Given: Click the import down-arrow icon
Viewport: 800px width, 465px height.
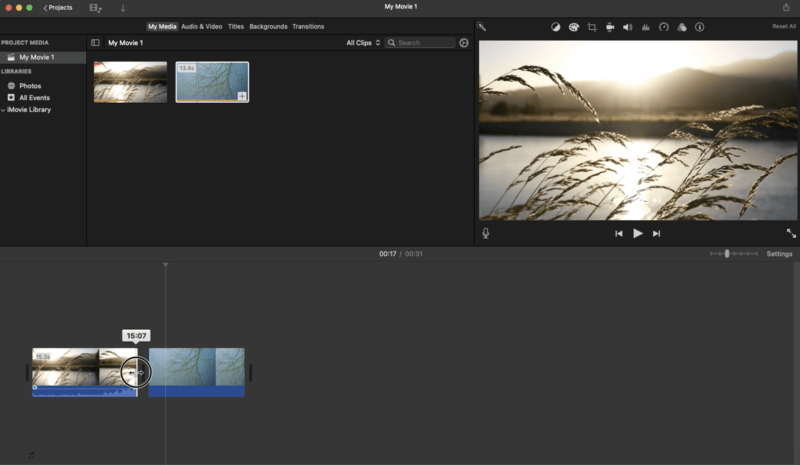Looking at the screenshot, I should click(123, 8).
